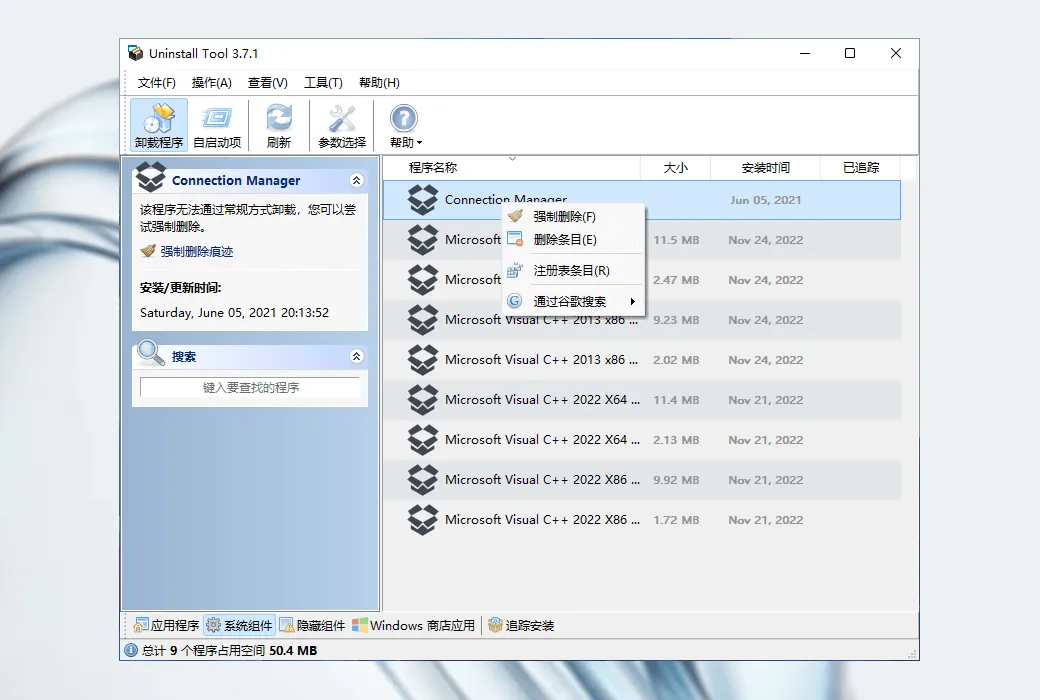Click icon of the 9.92 MB program row
This screenshot has width=1040, height=700.
[x=422, y=480]
